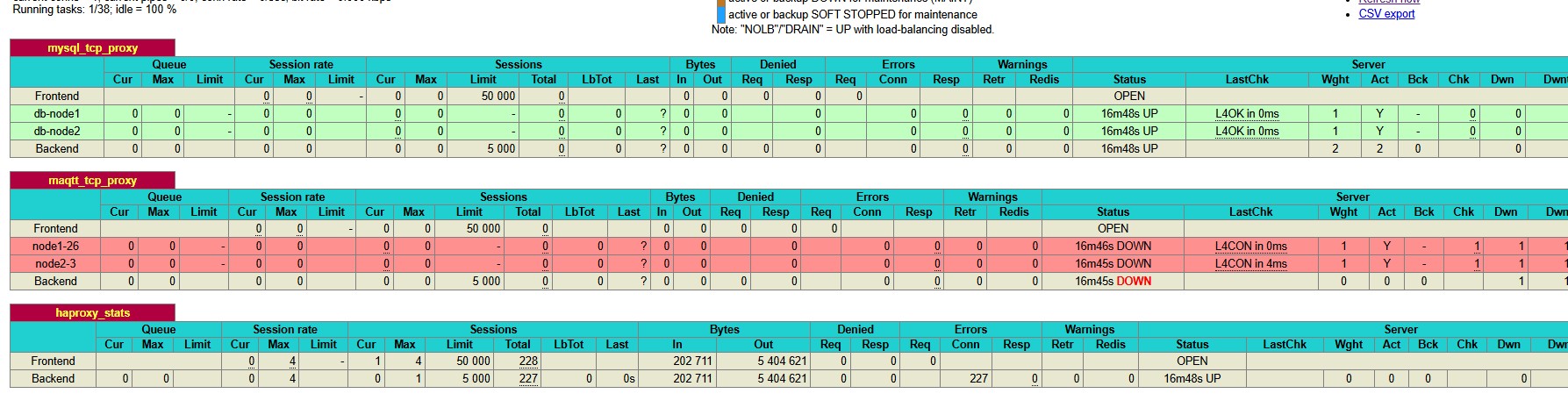Click bytes in 202 711 of haproxy_stats Backend
The width and height of the screenshot is (1568, 415).
(x=692, y=379)
